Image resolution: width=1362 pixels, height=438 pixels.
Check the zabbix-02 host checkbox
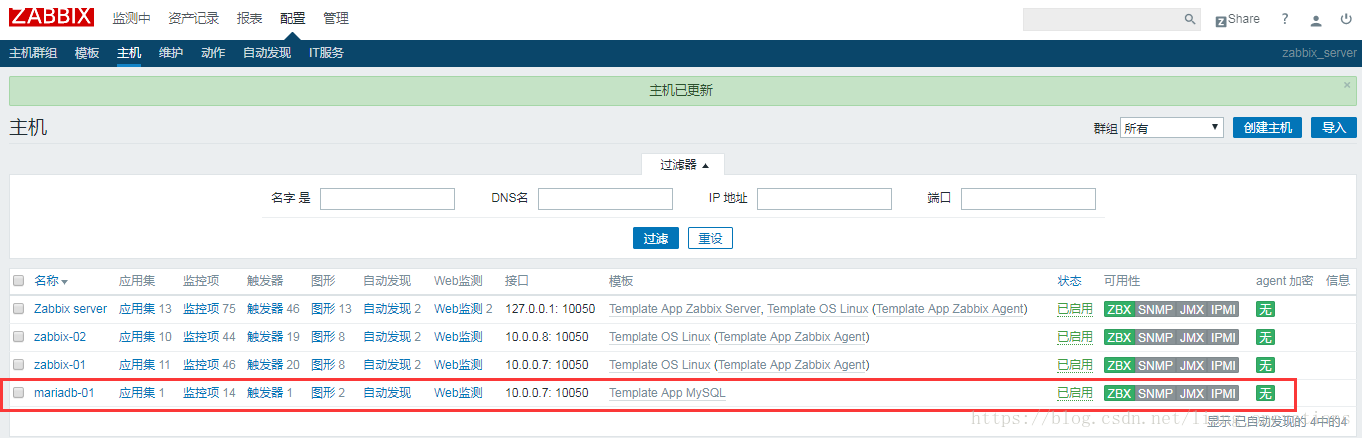[19, 337]
